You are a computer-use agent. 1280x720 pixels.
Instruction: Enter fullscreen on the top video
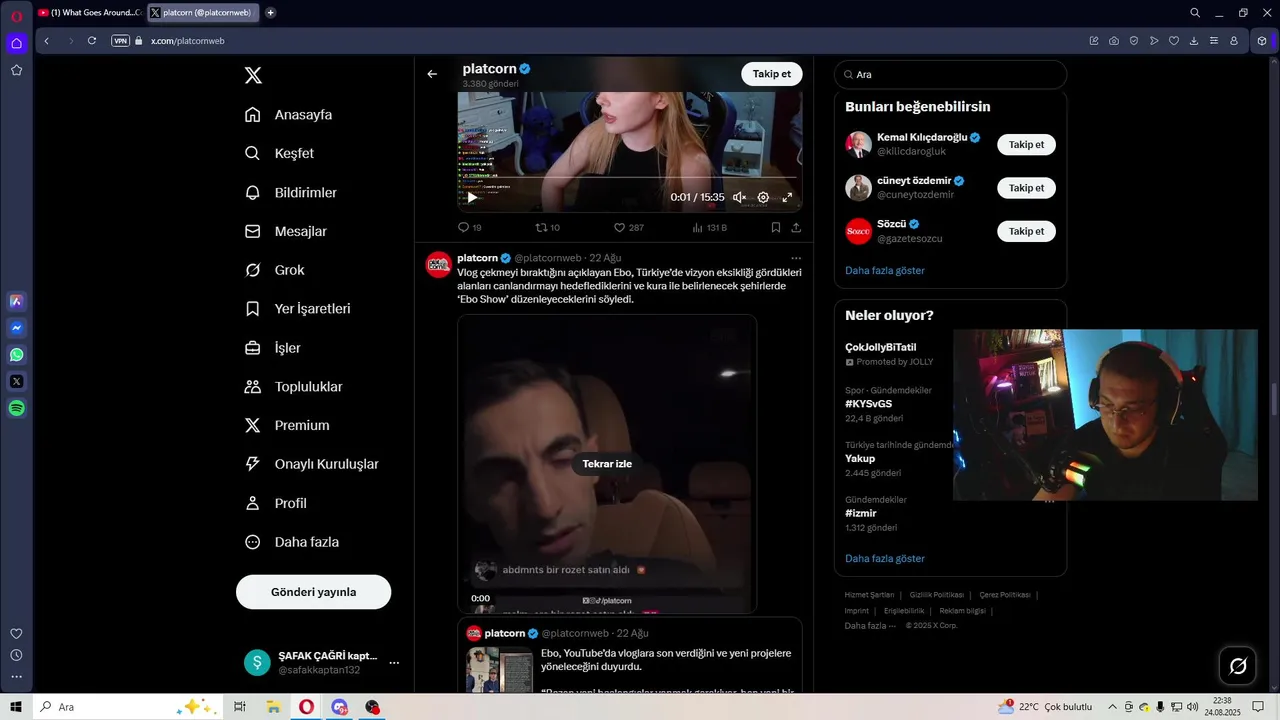pyautogui.click(x=787, y=197)
